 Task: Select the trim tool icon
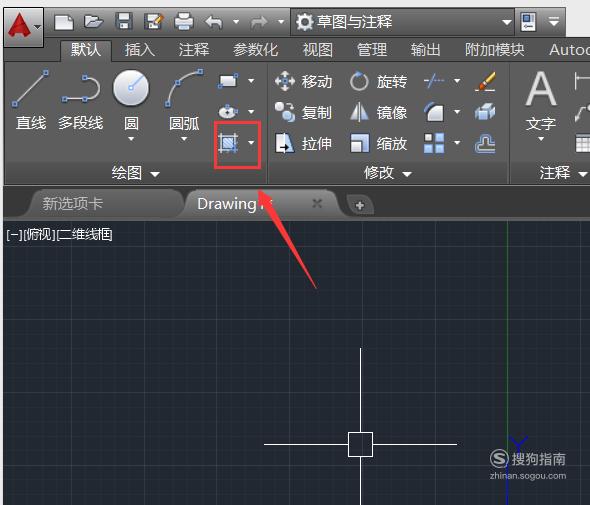pyautogui.click(x=434, y=81)
